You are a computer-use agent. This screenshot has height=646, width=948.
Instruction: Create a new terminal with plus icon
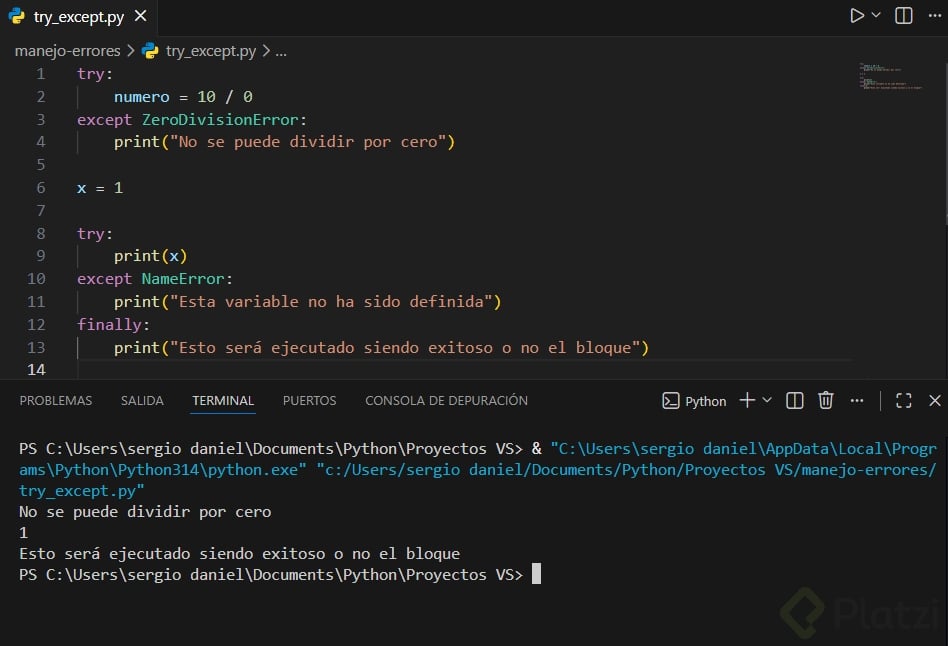747,400
